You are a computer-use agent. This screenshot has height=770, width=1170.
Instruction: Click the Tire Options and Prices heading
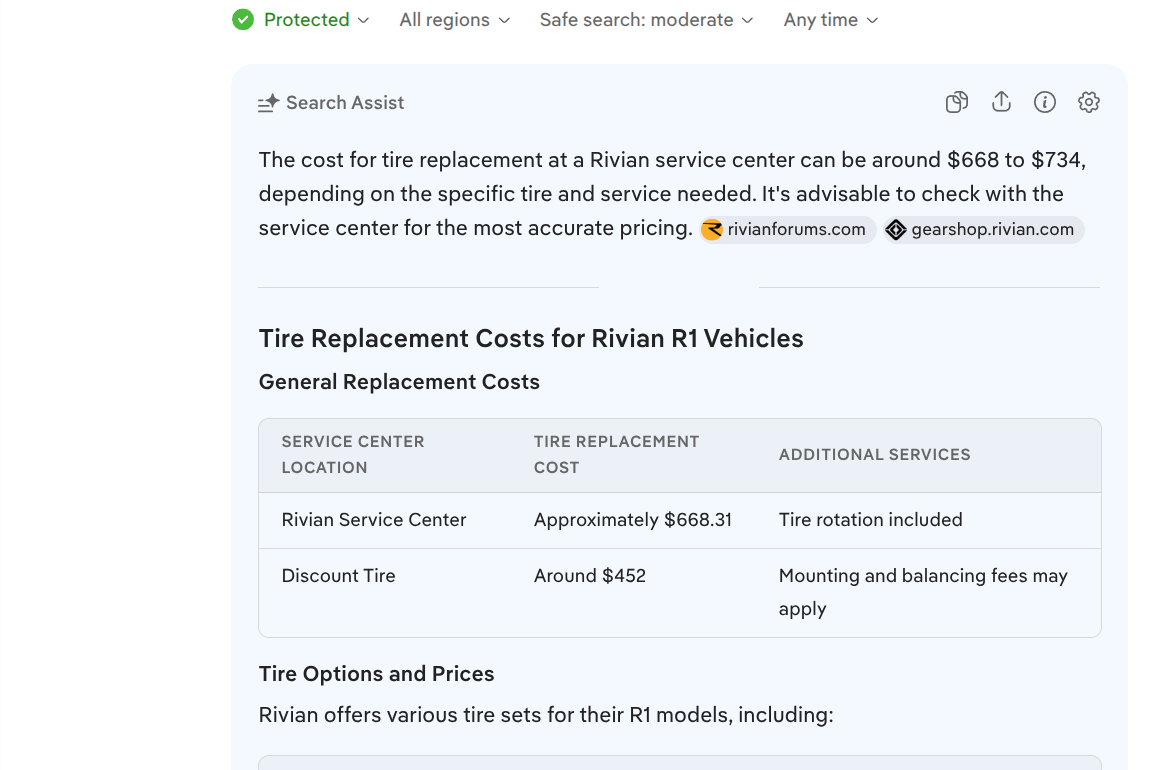tap(376, 674)
